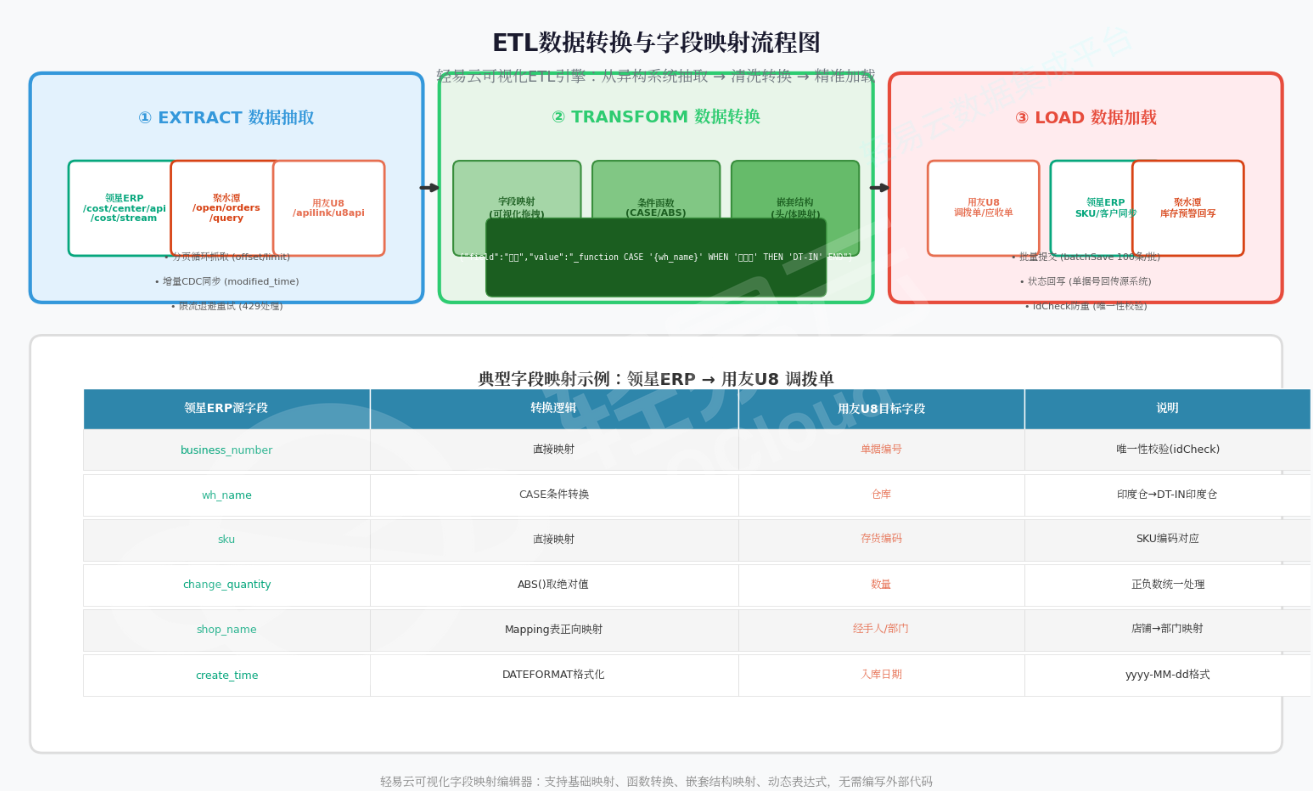Click the yyyy-MM-dd格式 note cell
Image resolution: width=1313 pixels, height=791 pixels.
coord(1168,675)
